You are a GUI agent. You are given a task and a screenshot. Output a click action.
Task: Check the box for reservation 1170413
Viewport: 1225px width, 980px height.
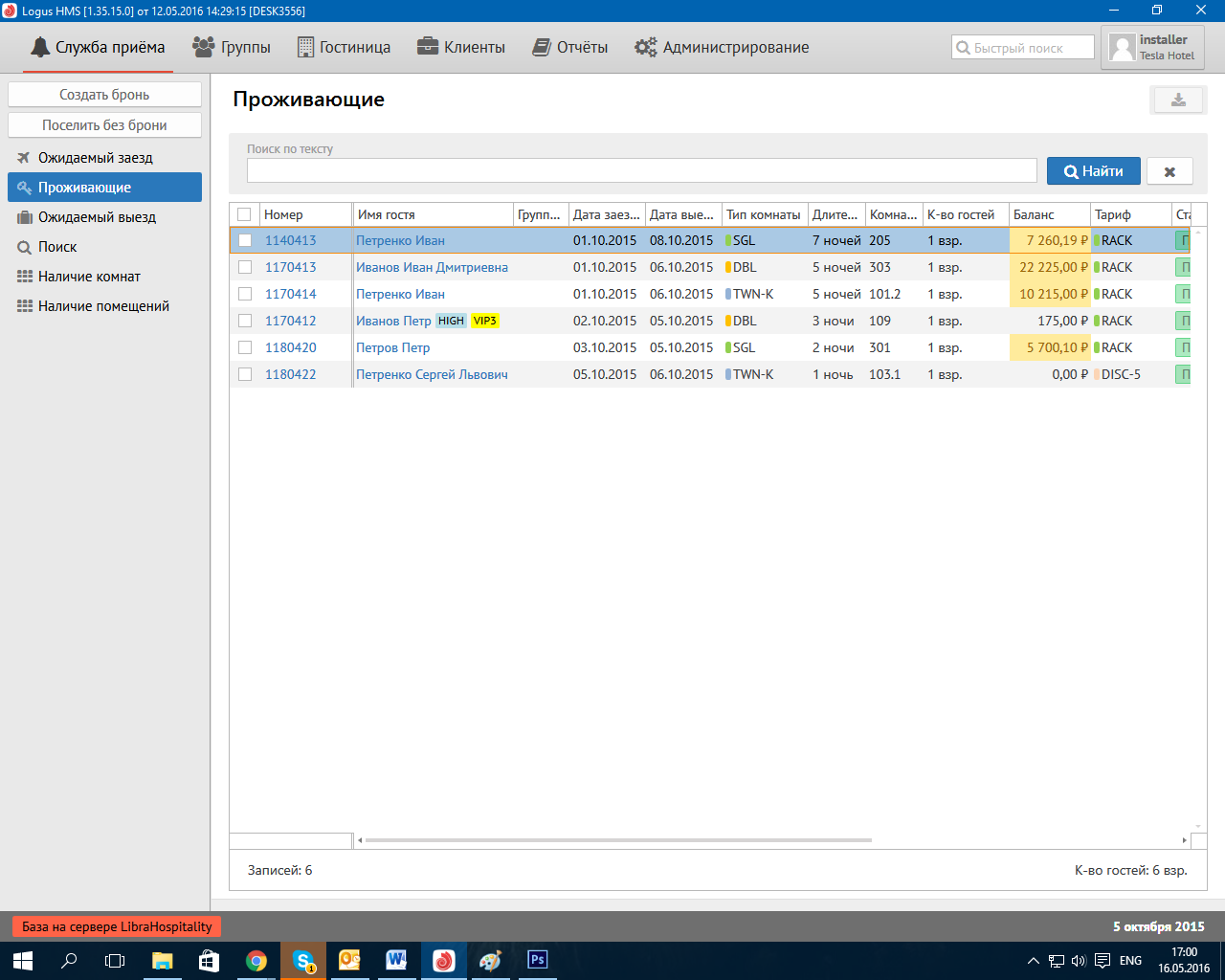(245, 267)
